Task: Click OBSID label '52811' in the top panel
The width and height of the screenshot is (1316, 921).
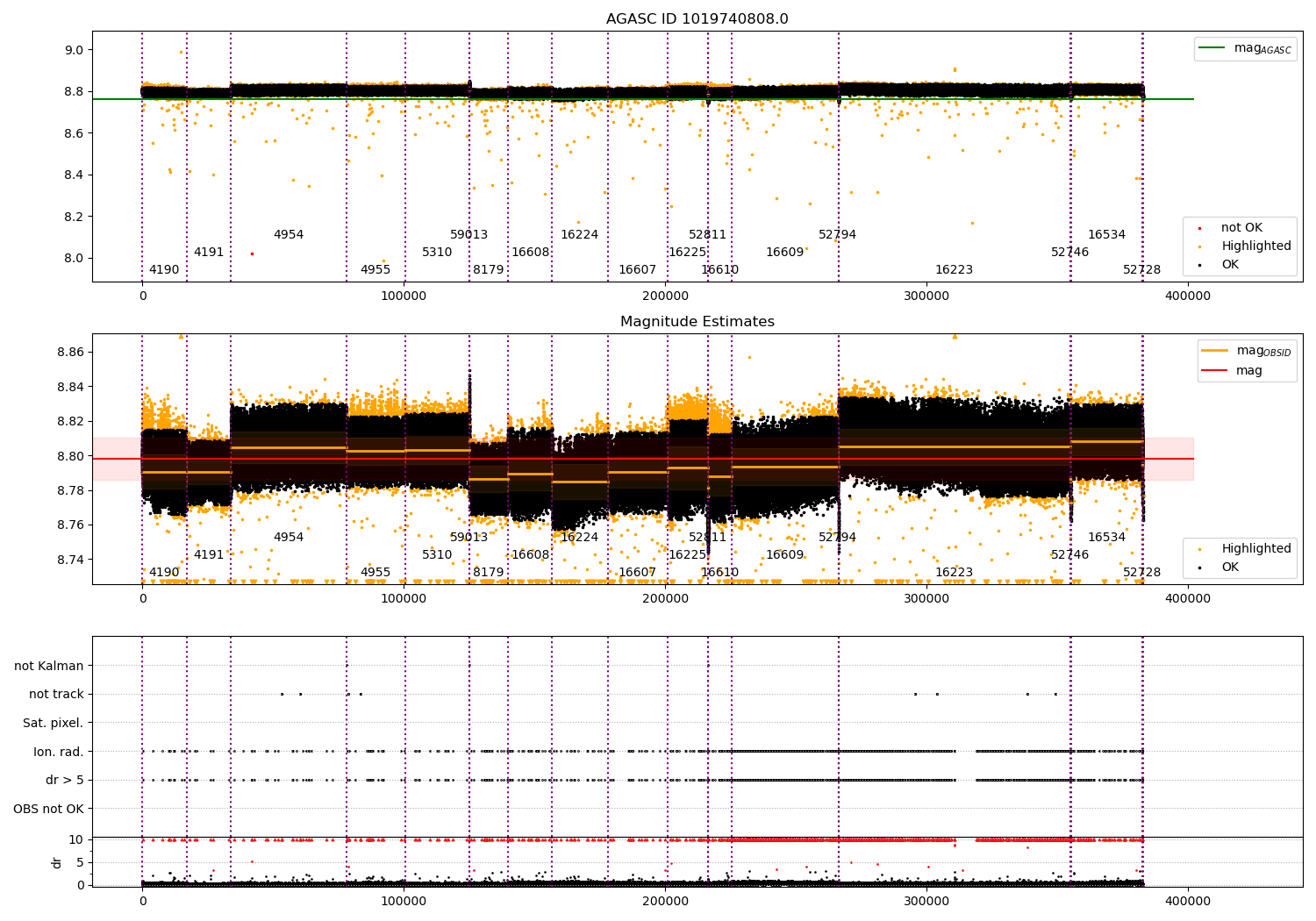Action: click(x=708, y=234)
